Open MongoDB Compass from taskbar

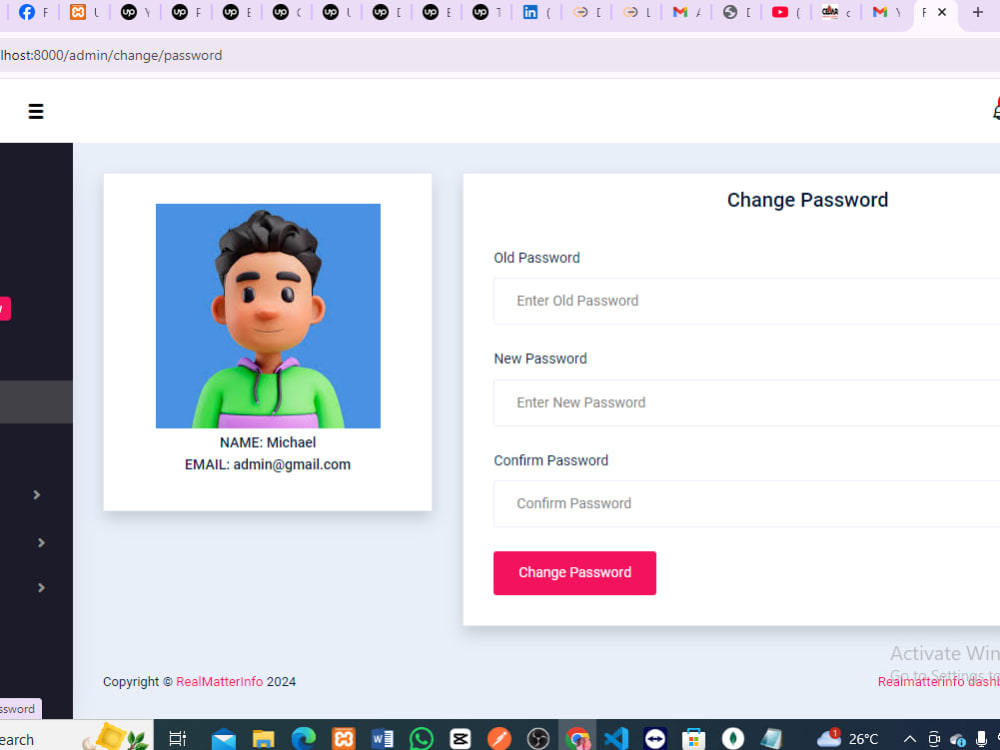click(x=733, y=739)
